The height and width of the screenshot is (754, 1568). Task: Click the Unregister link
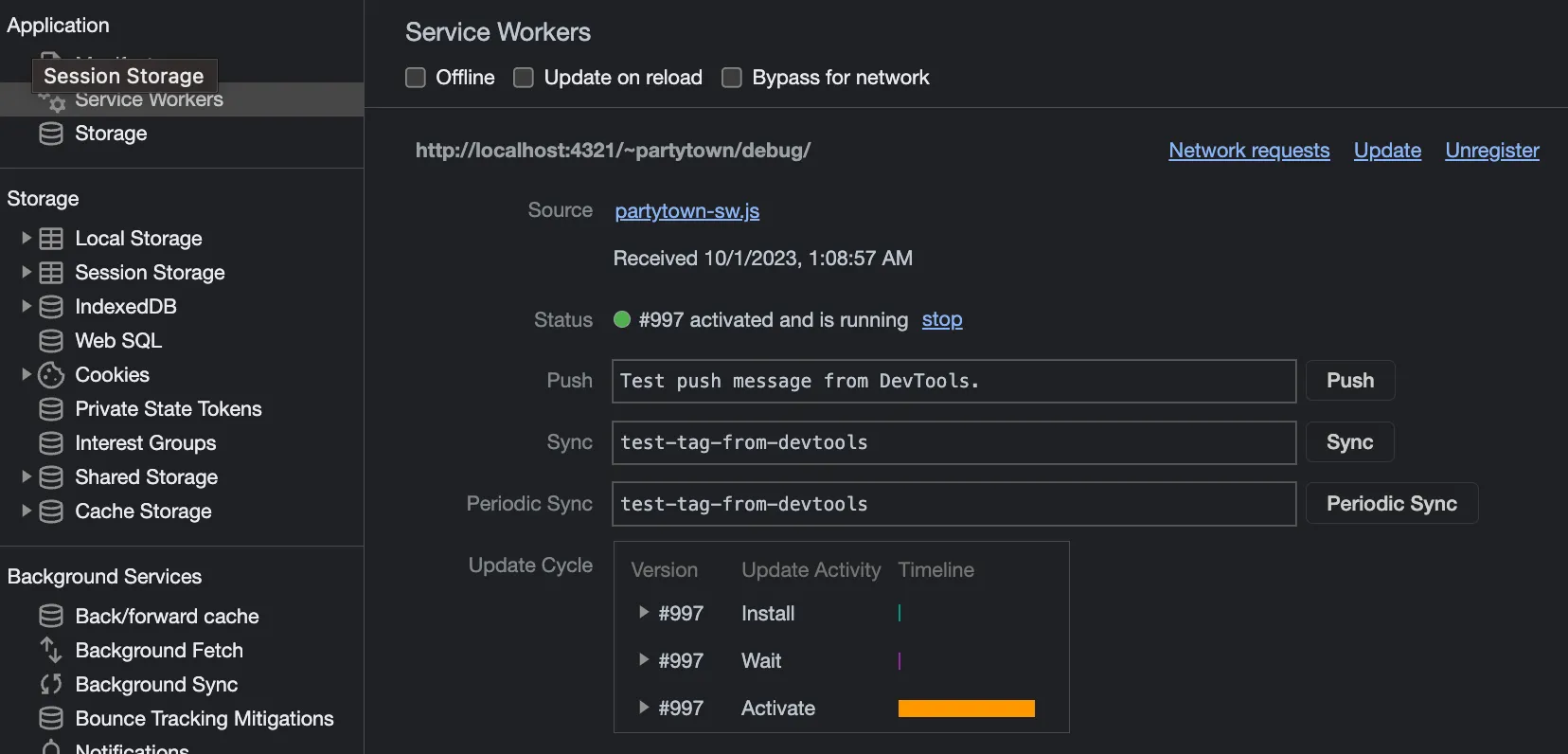[1491, 151]
